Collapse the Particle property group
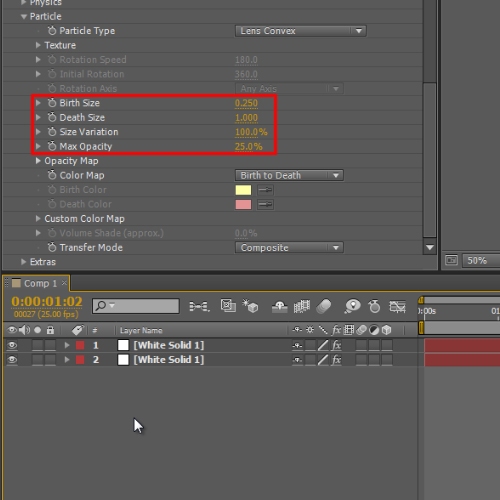Image resolution: width=500 pixels, height=500 pixels. tap(23, 16)
